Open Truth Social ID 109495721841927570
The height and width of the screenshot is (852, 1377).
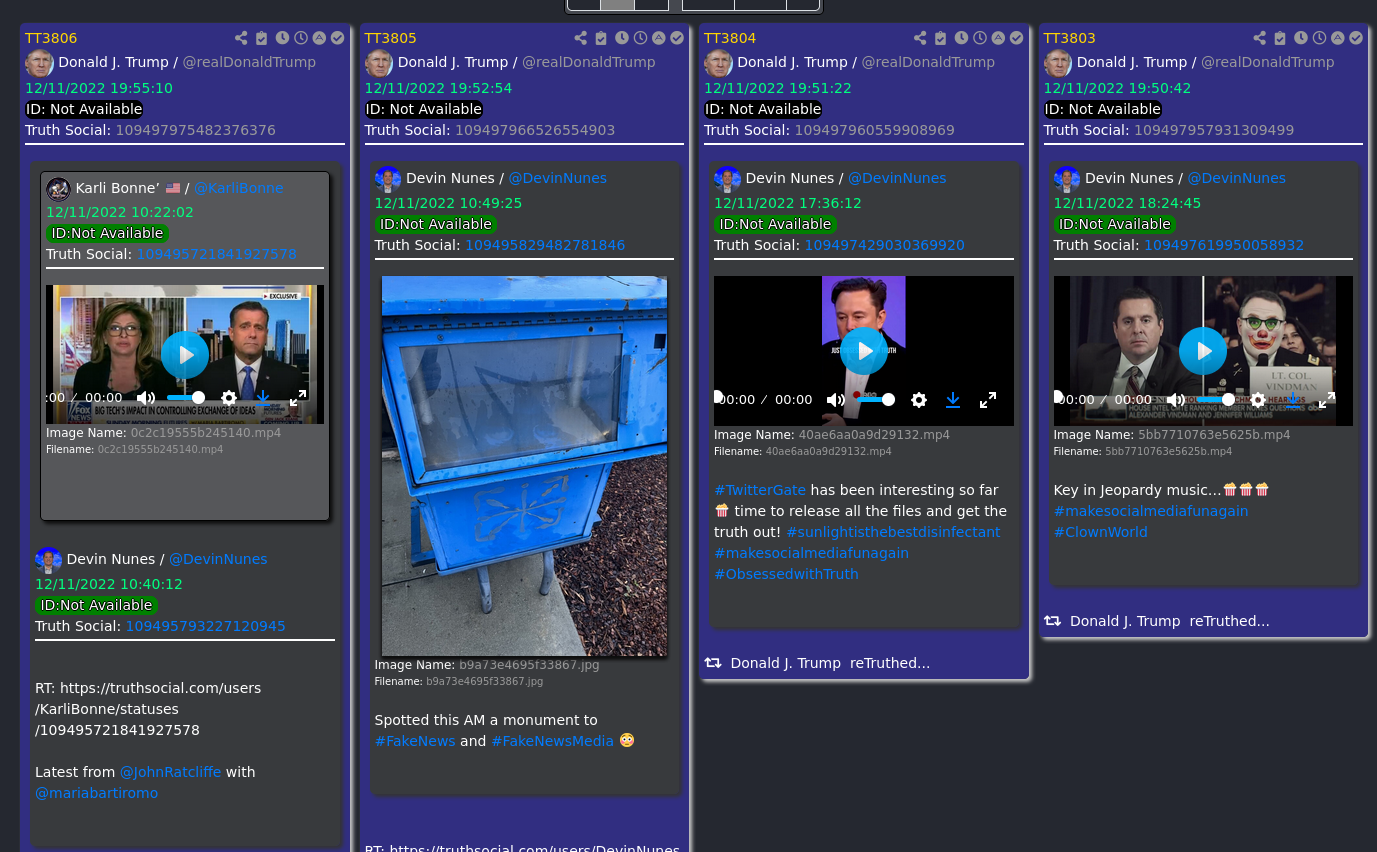coord(216,254)
